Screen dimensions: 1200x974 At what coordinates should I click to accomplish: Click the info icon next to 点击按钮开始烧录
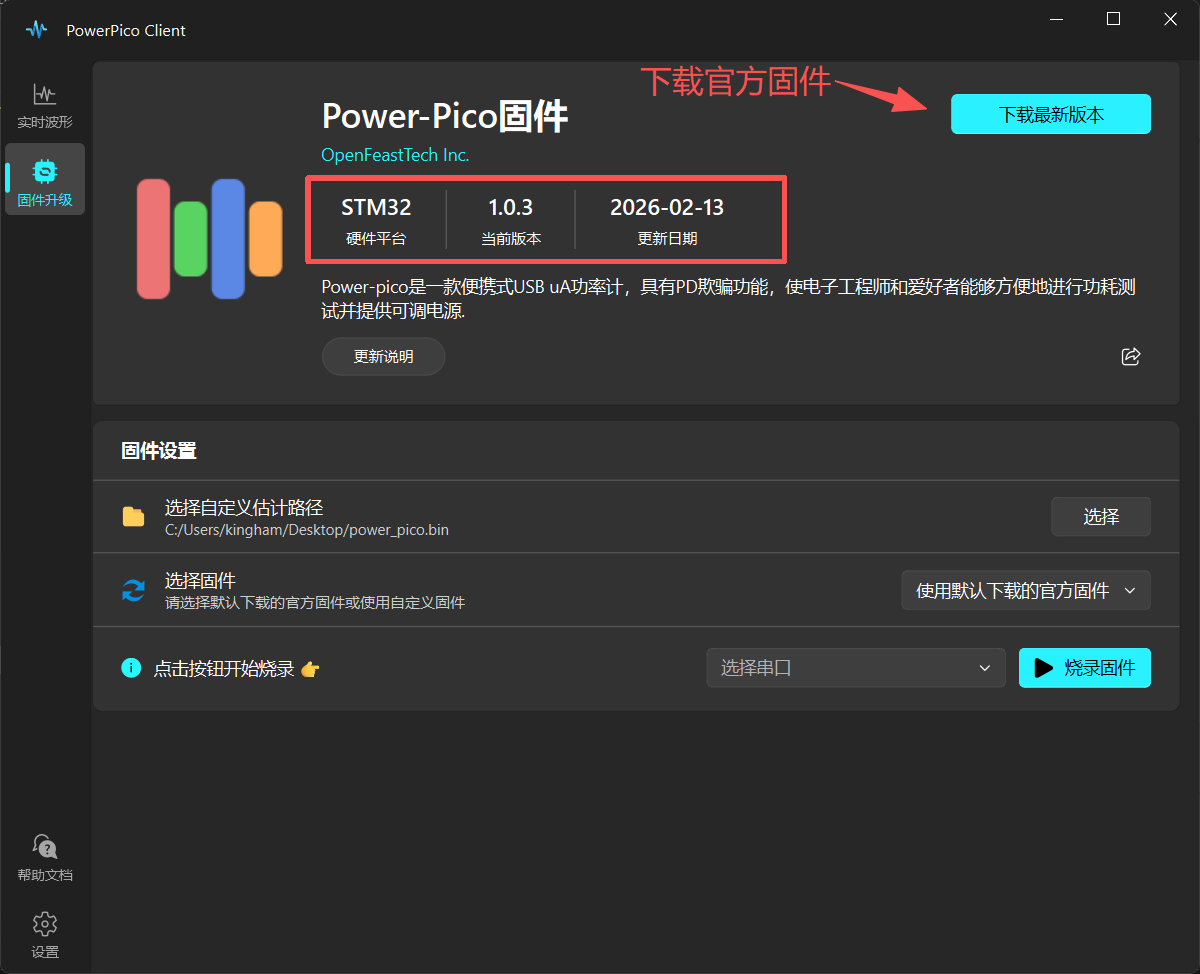click(131, 668)
